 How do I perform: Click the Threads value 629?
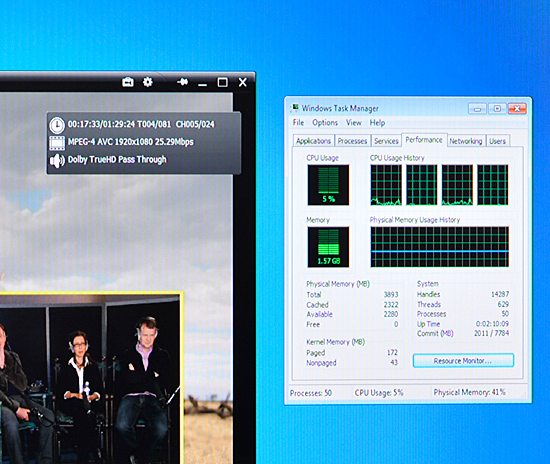tap(503, 304)
